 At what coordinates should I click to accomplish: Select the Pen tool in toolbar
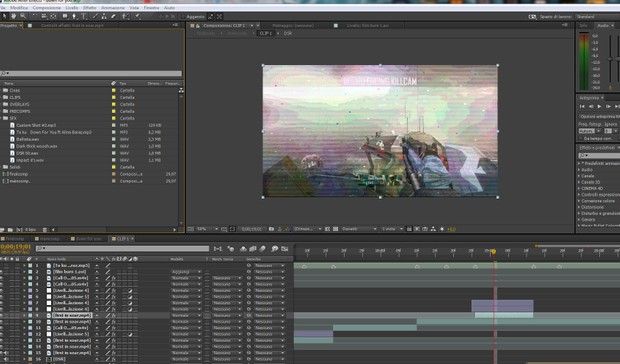coord(74,16)
